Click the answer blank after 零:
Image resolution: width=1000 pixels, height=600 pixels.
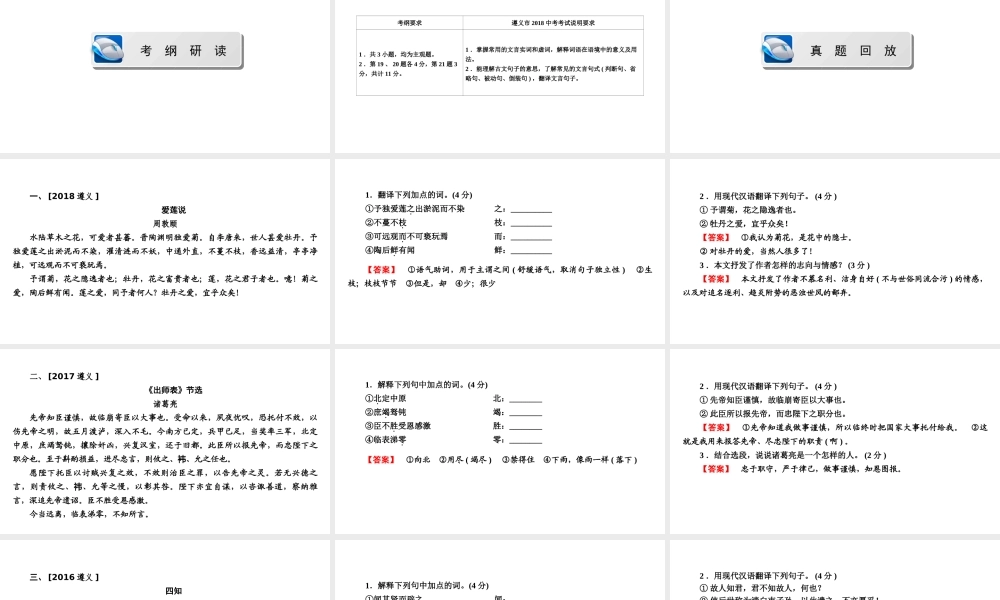pos(526,441)
